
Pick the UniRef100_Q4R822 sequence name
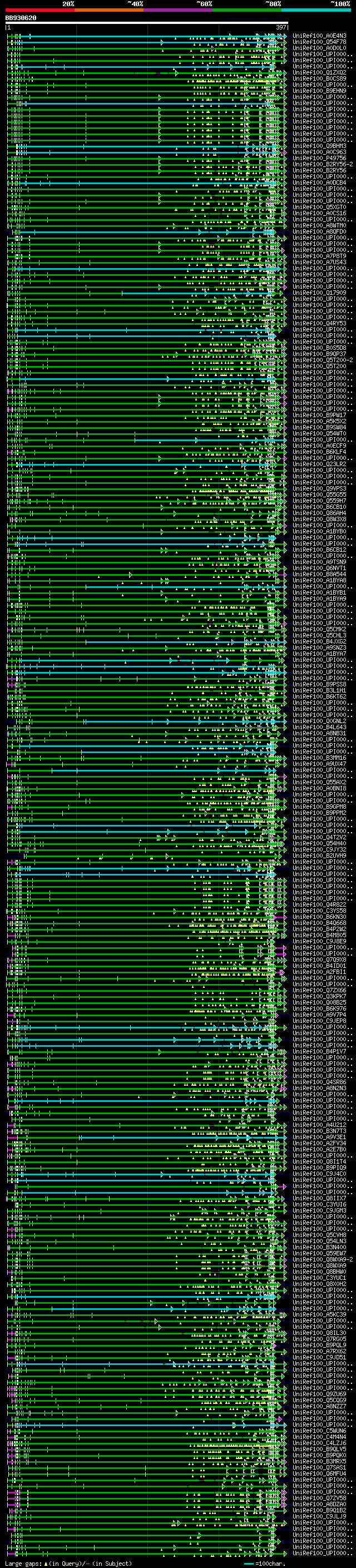(x=319, y=904)
